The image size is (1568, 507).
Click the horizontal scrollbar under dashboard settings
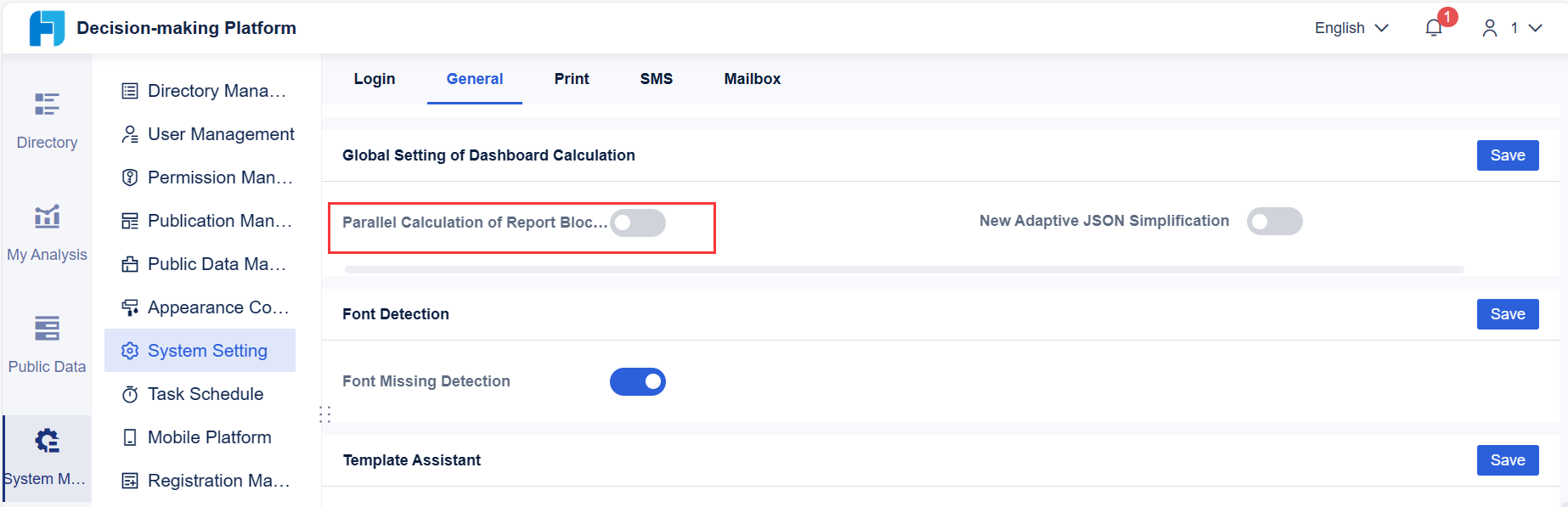[x=904, y=269]
